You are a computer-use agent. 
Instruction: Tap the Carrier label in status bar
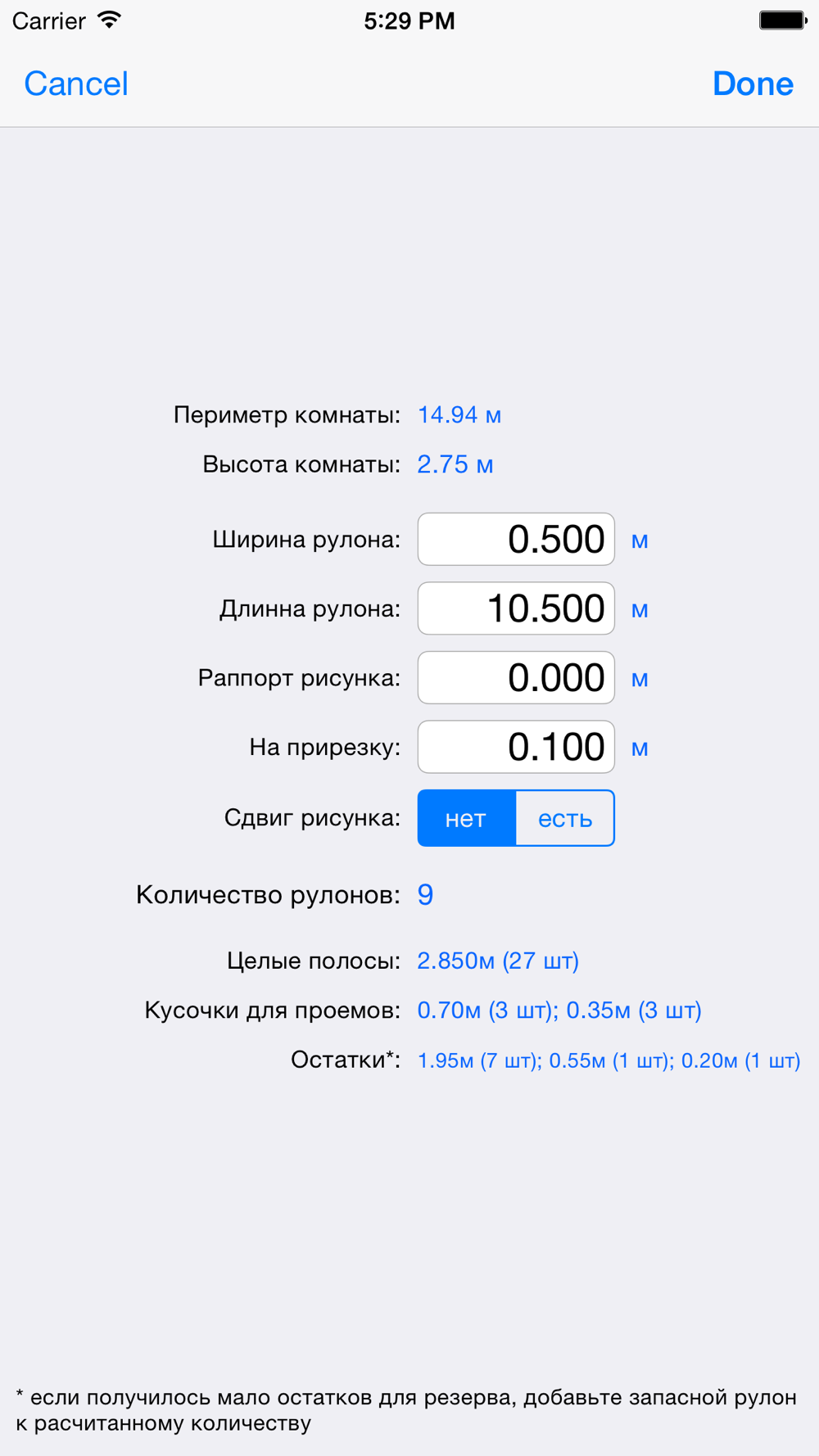49,20
